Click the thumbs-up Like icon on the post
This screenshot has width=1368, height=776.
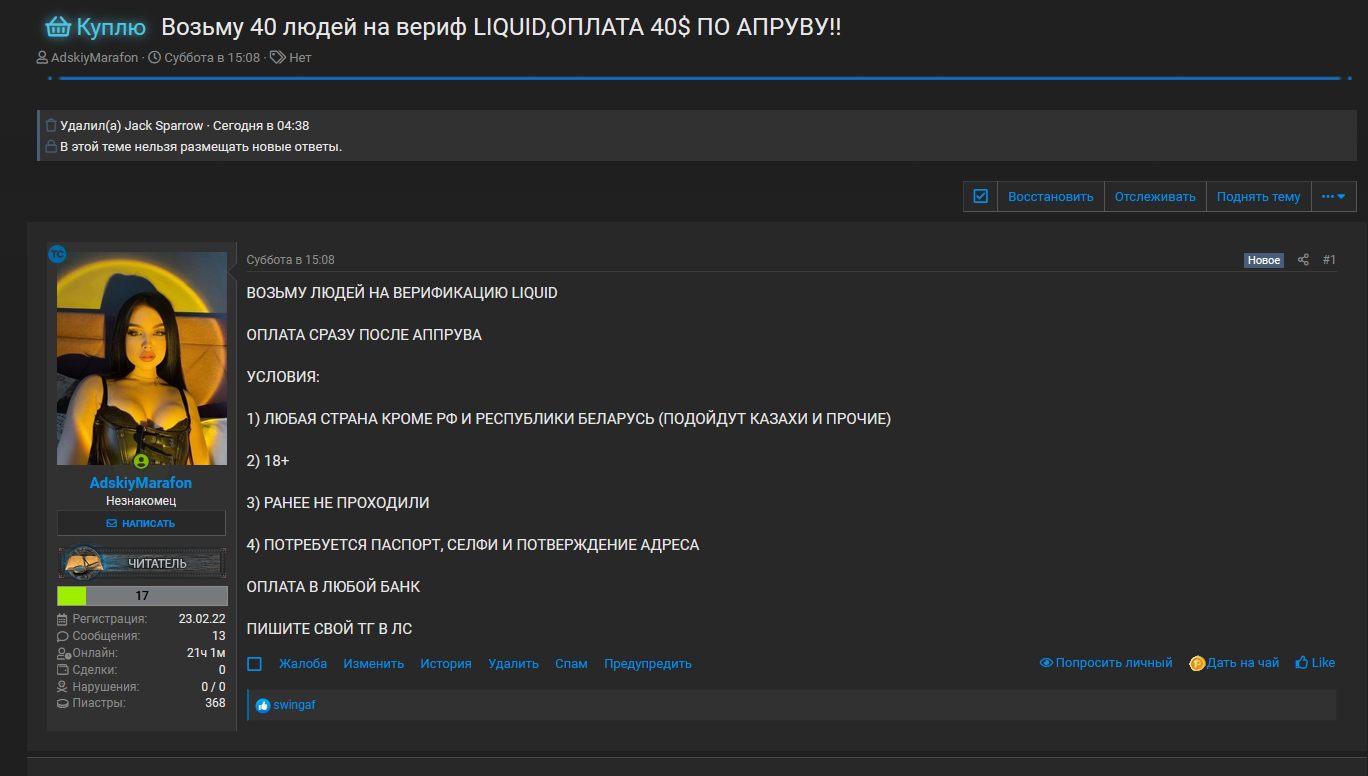tap(1302, 663)
